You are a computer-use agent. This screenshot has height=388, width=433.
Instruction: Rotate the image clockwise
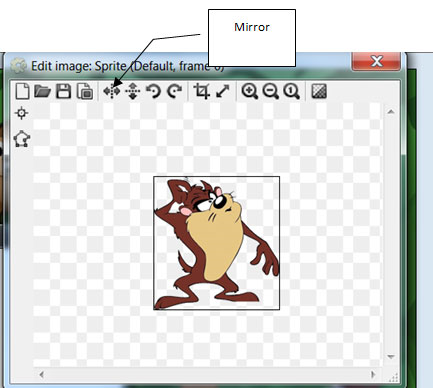pyautogui.click(x=174, y=91)
